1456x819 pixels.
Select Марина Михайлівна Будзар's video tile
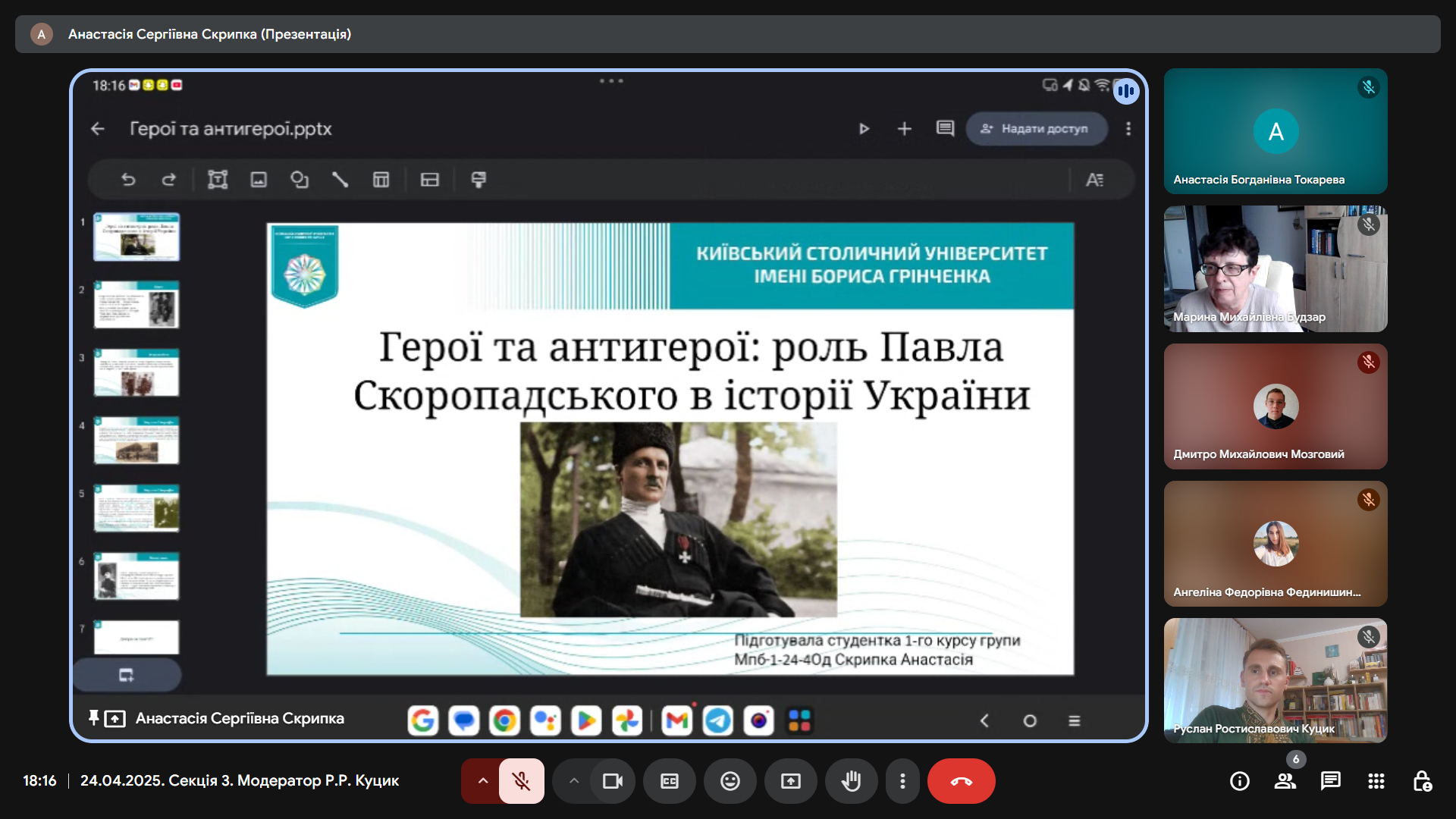click(1275, 268)
